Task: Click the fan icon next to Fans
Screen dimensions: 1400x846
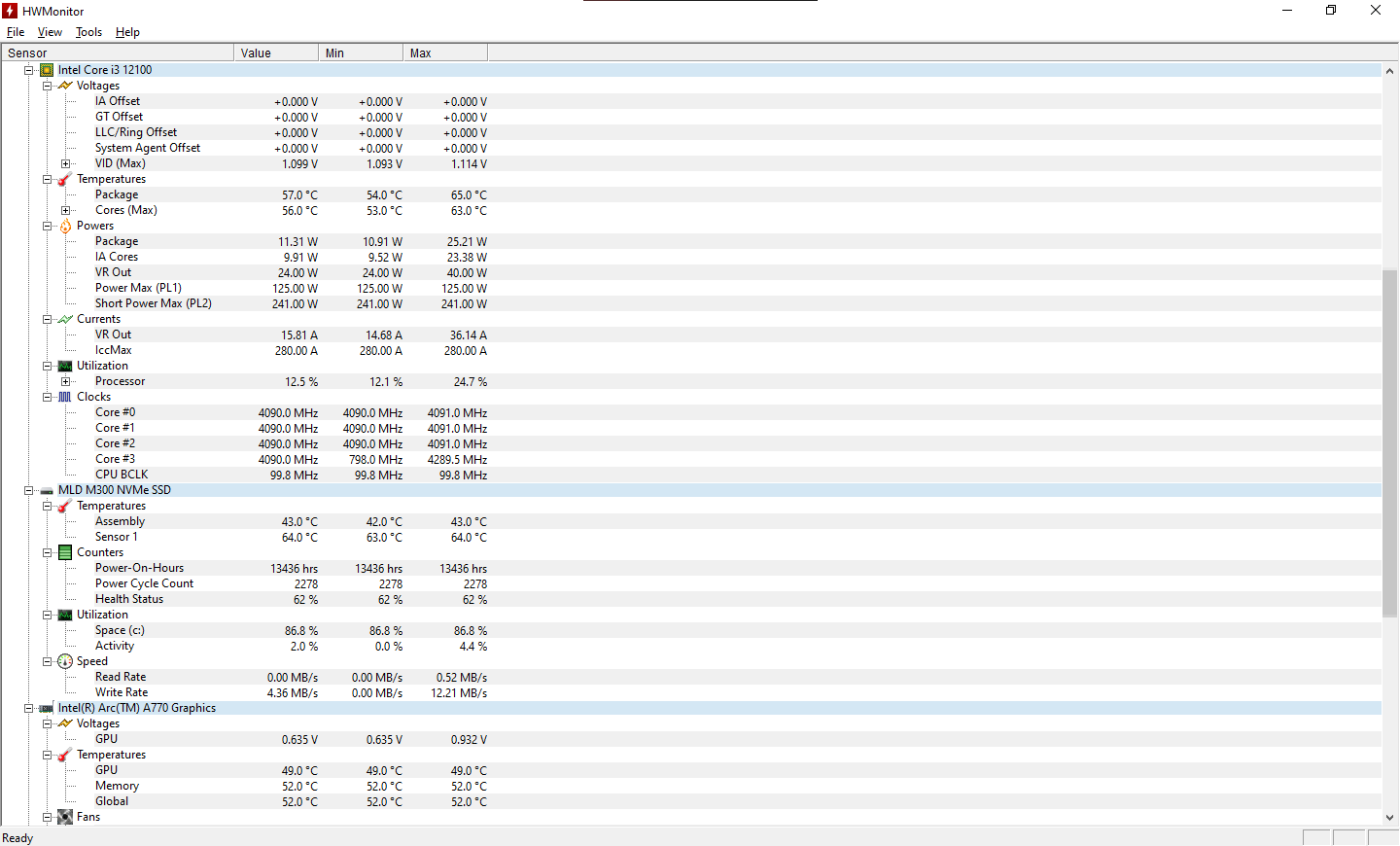Action: pyautogui.click(x=65, y=817)
